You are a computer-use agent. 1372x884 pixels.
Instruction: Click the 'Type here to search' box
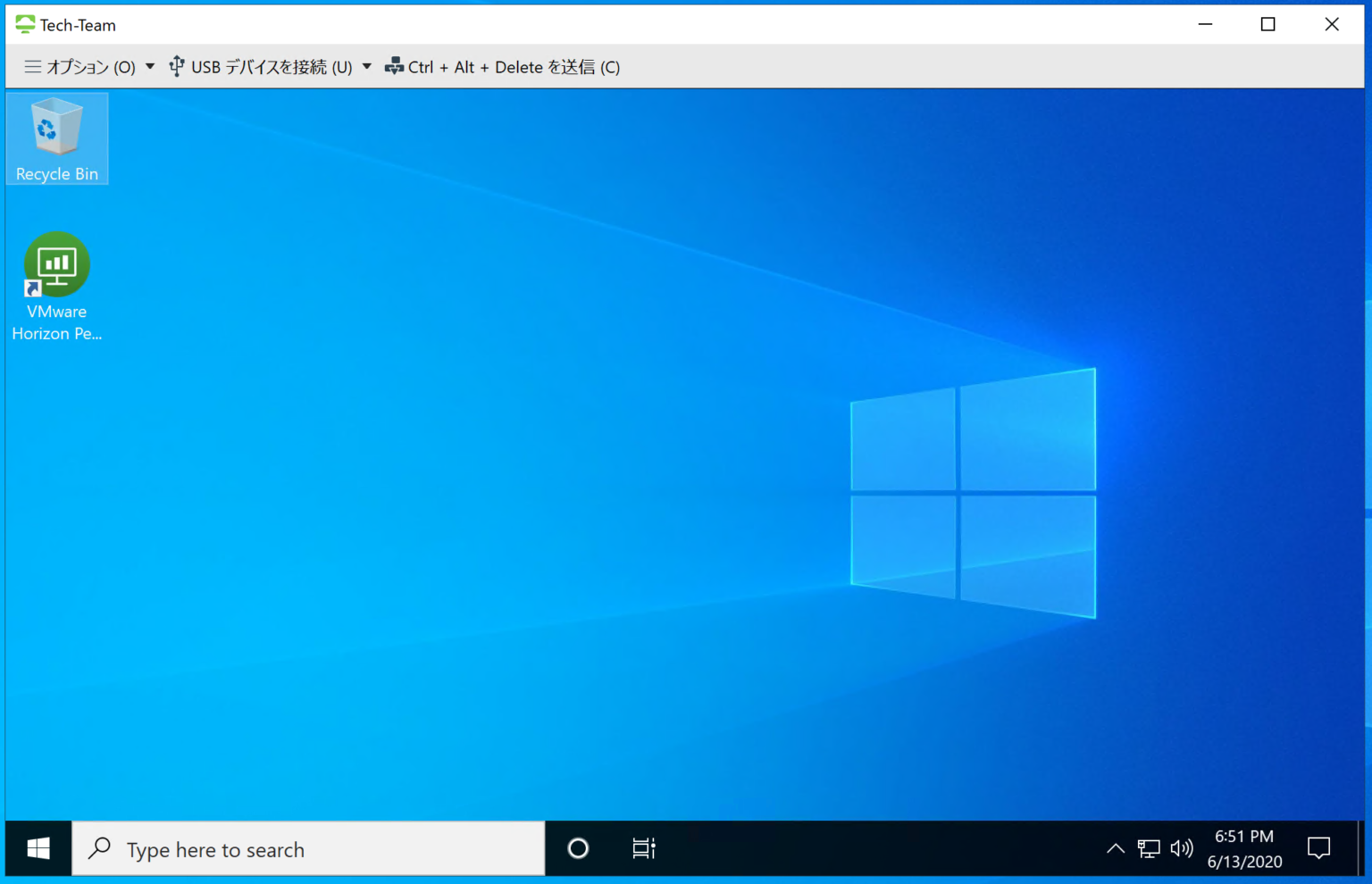(x=308, y=849)
